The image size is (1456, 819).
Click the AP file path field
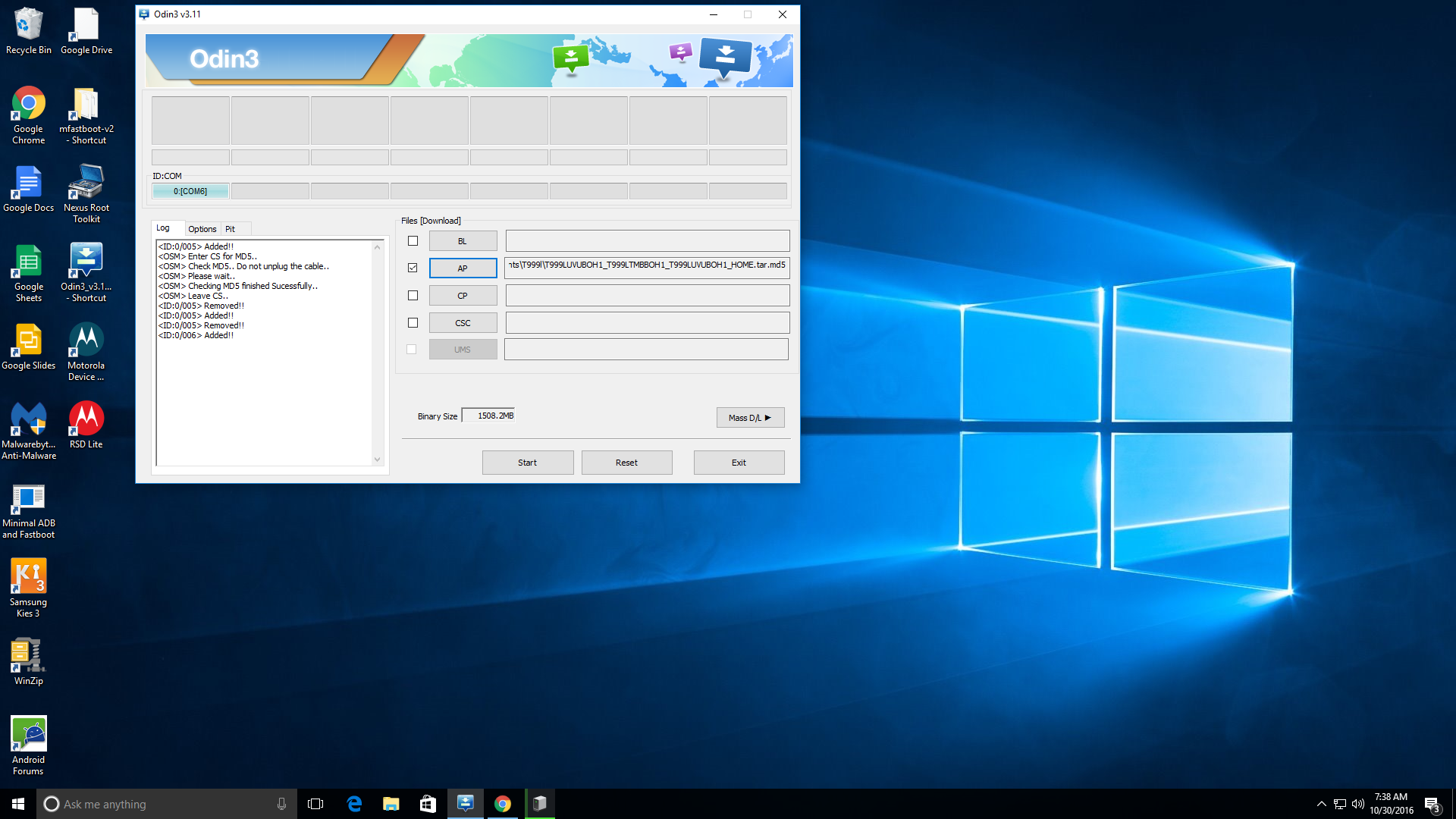pyautogui.click(x=647, y=268)
